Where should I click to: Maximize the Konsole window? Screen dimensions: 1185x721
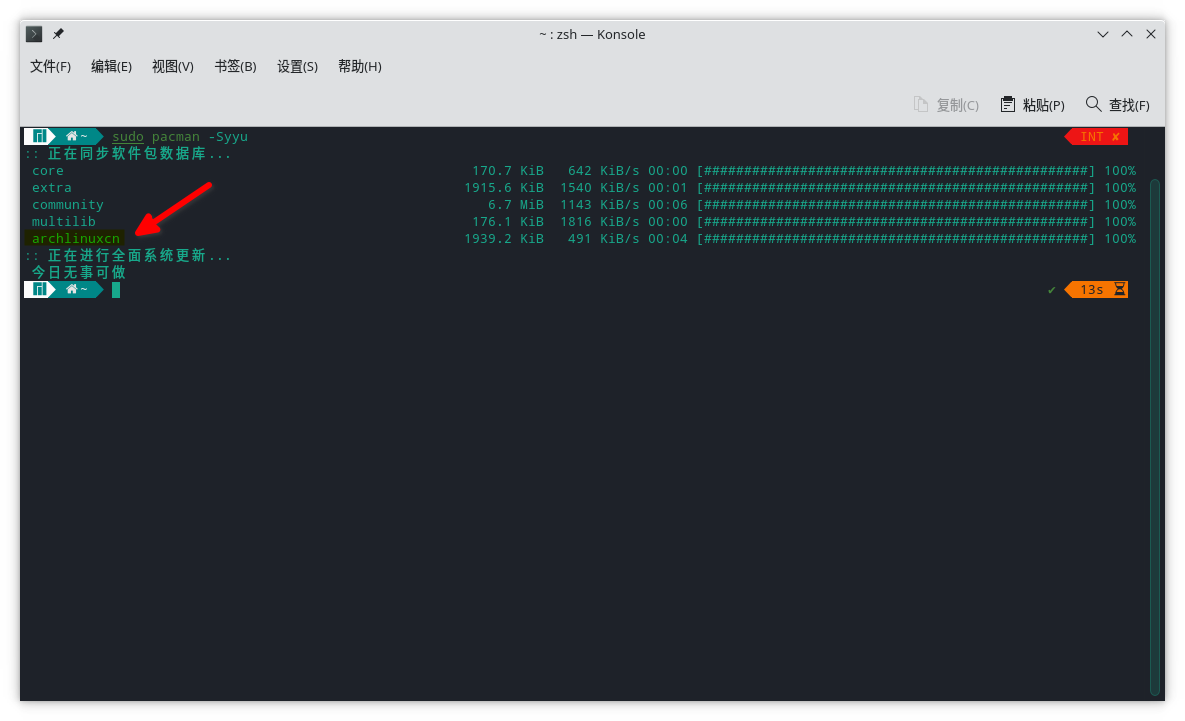pos(1127,34)
